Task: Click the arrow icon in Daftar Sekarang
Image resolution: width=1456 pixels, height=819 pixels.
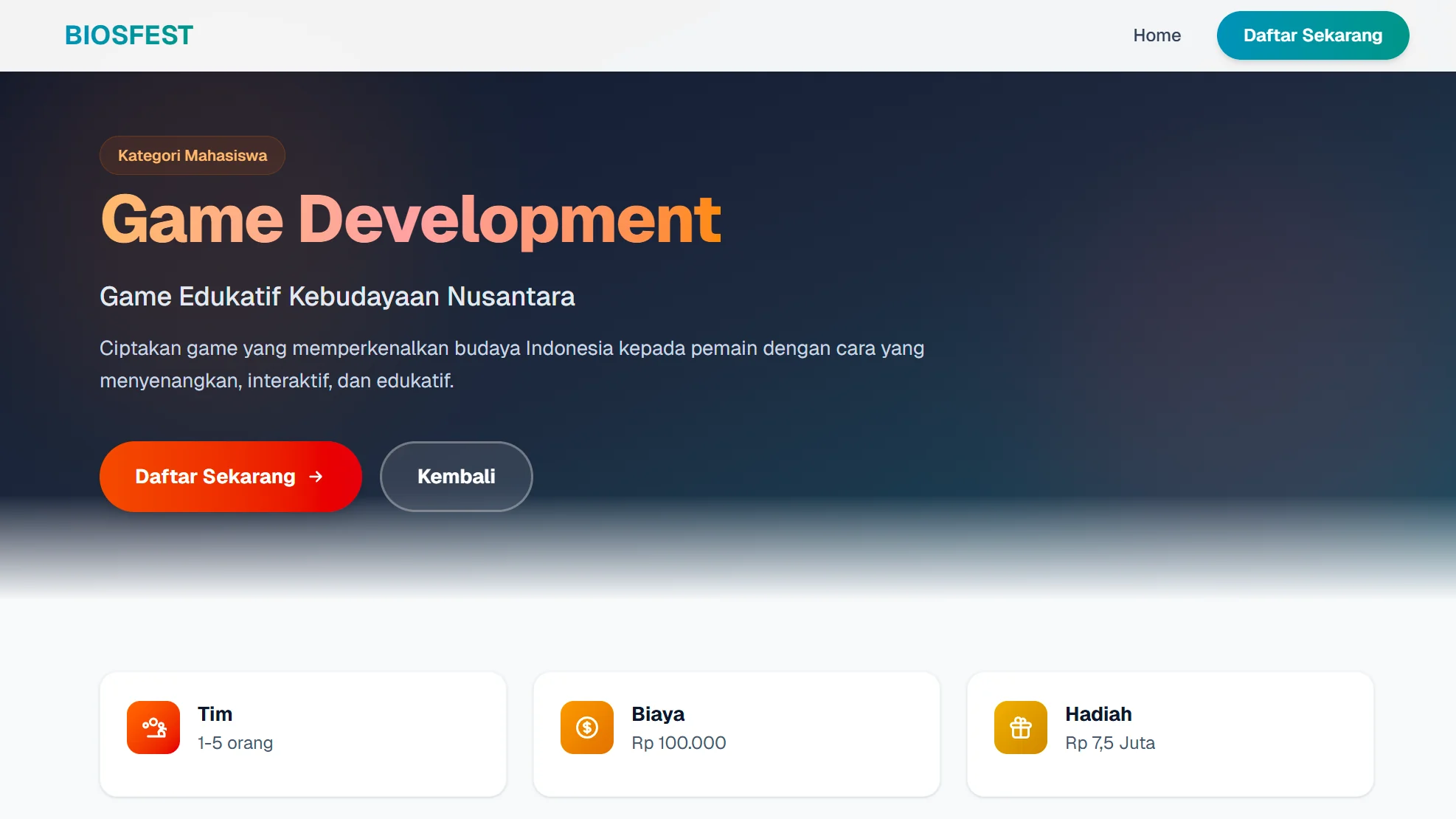Action: (x=316, y=477)
